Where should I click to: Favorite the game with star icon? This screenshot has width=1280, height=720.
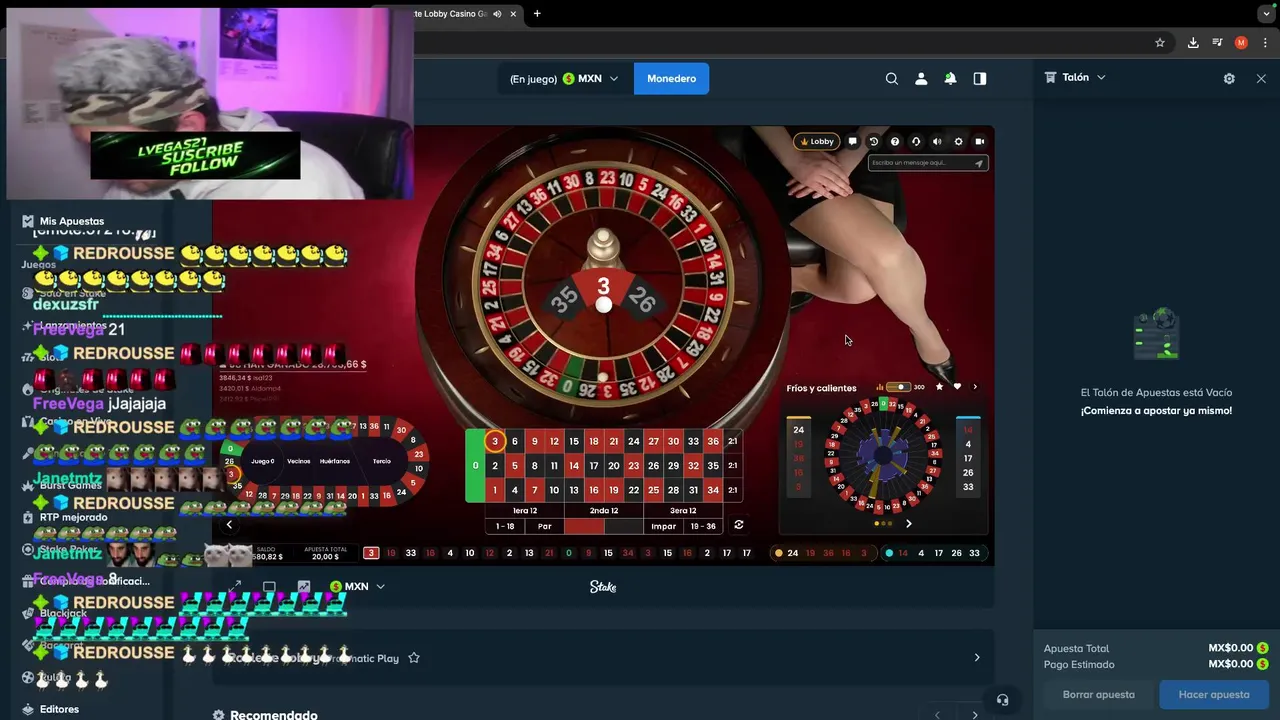[x=414, y=658]
